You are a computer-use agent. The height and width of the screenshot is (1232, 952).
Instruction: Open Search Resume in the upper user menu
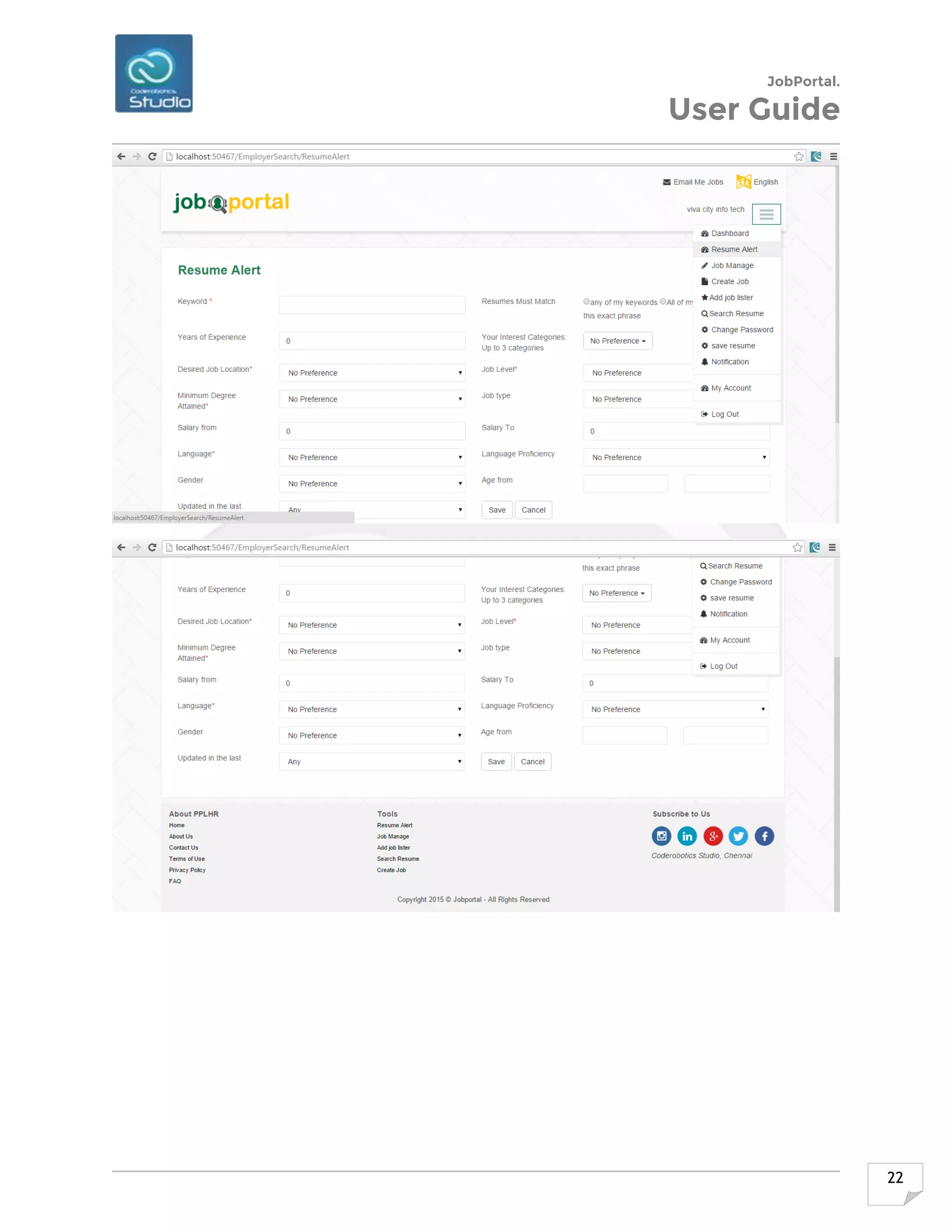[x=737, y=314]
